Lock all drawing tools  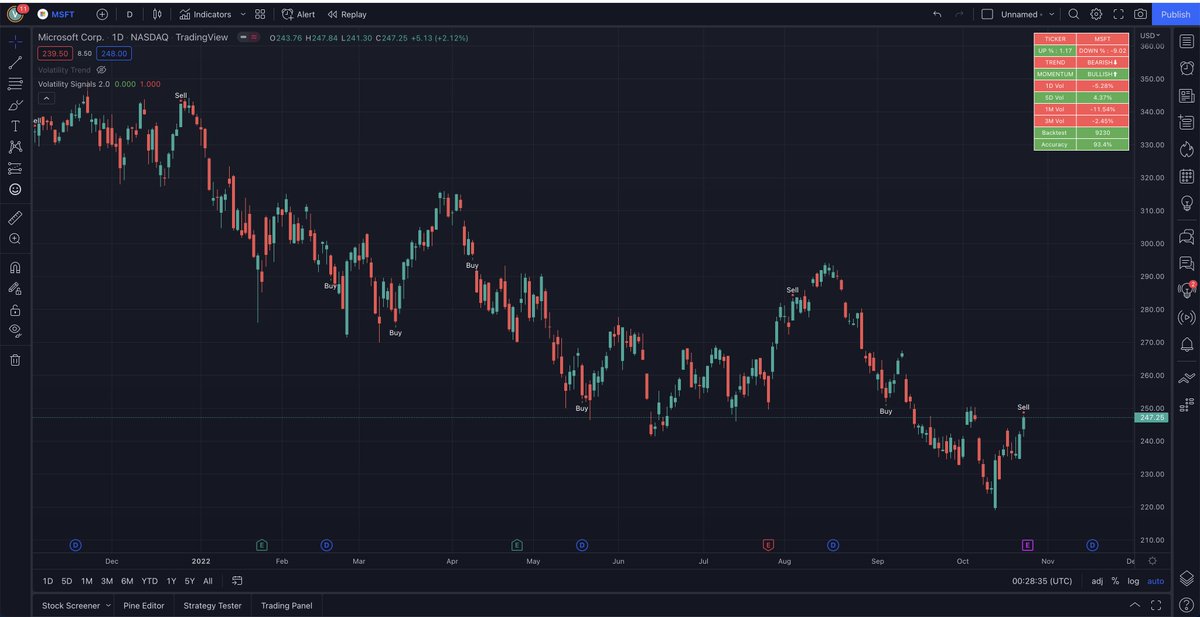tap(15, 310)
